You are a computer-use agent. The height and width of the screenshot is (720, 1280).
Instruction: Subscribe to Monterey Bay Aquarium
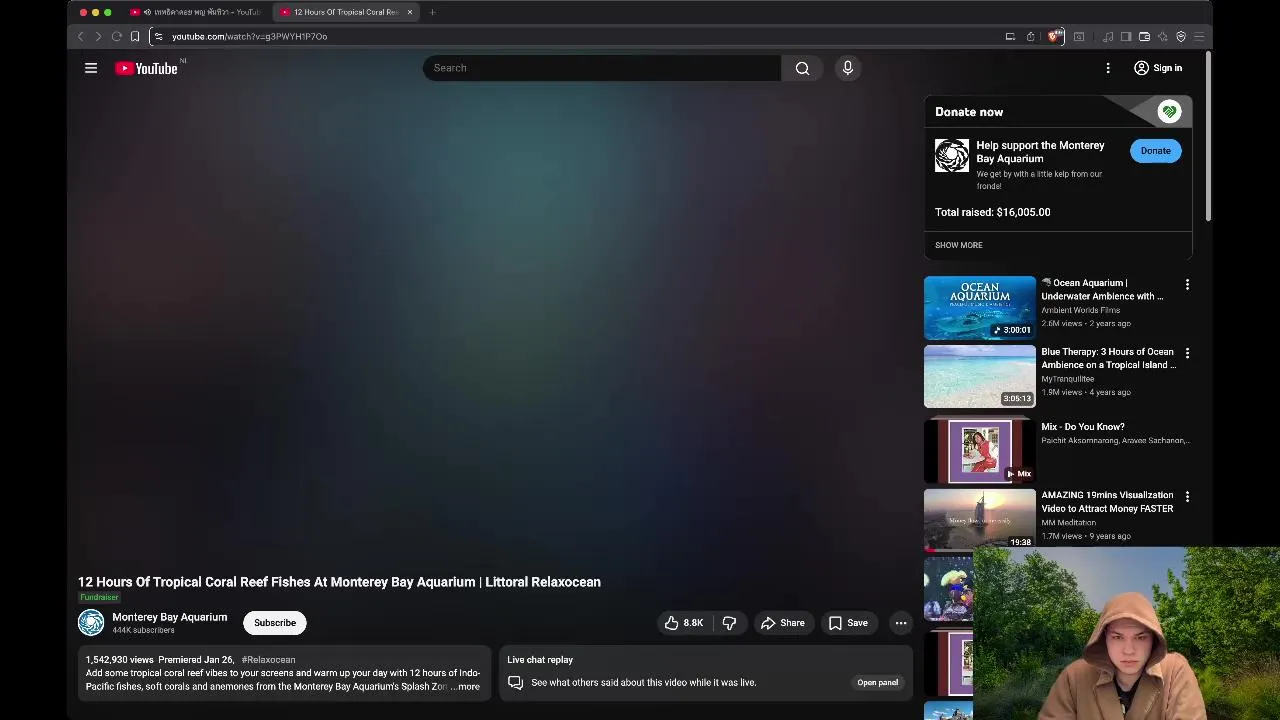275,623
